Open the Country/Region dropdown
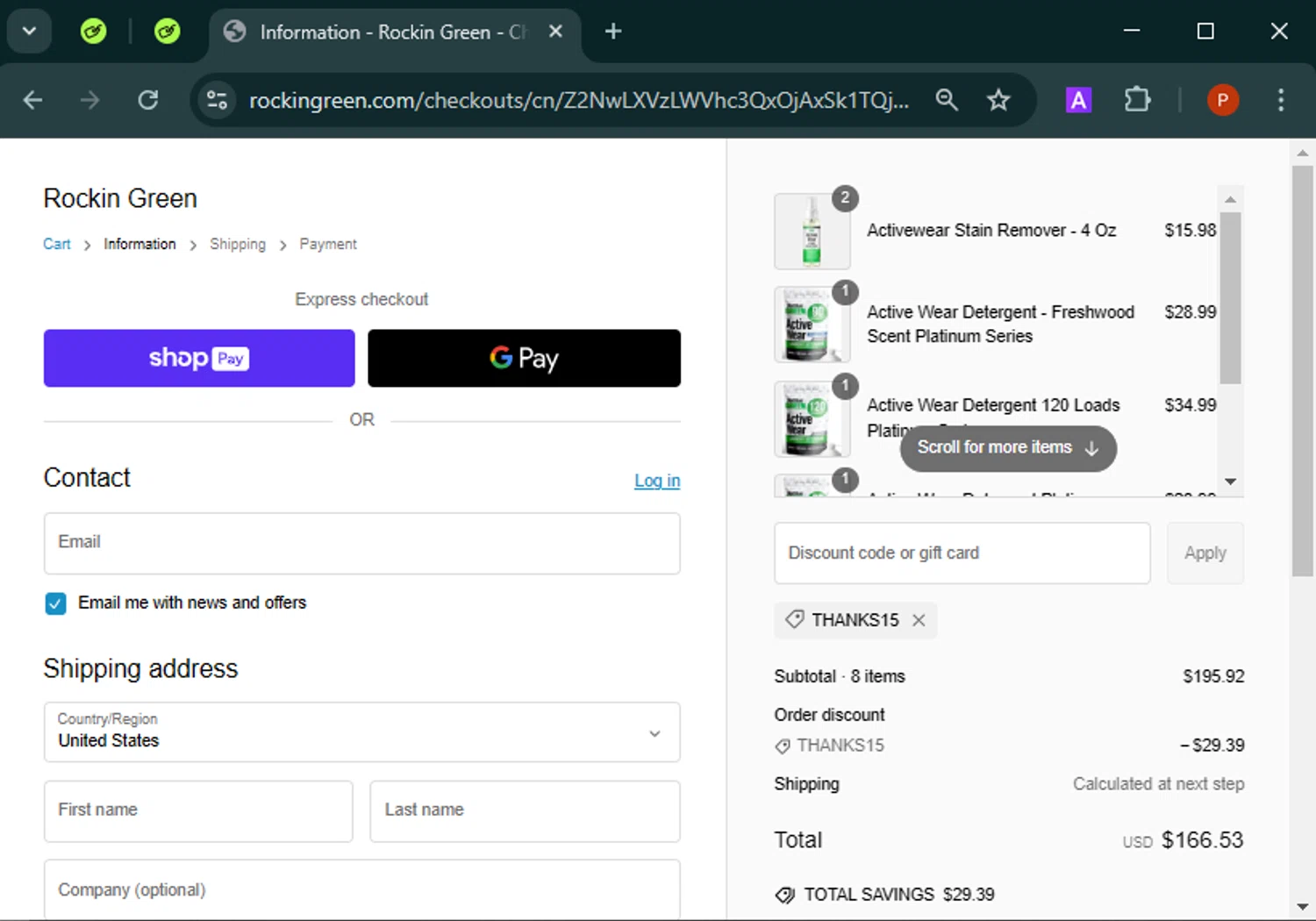The height and width of the screenshot is (921, 1316). tap(362, 732)
